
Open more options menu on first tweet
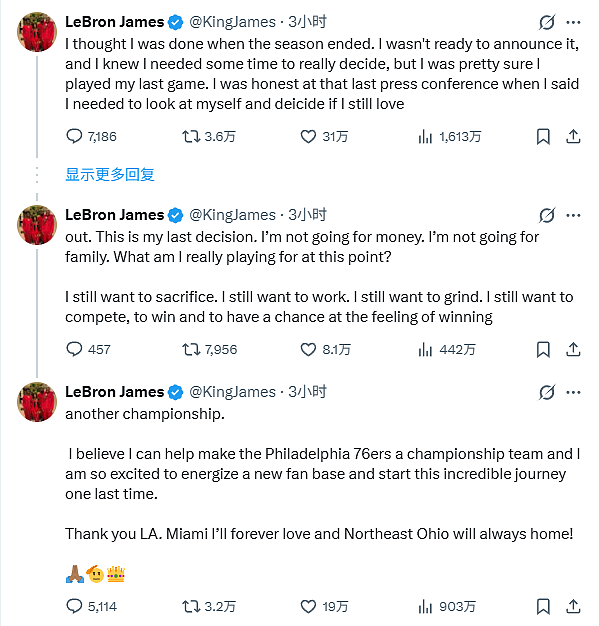pyautogui.click(x=573, y=22)
